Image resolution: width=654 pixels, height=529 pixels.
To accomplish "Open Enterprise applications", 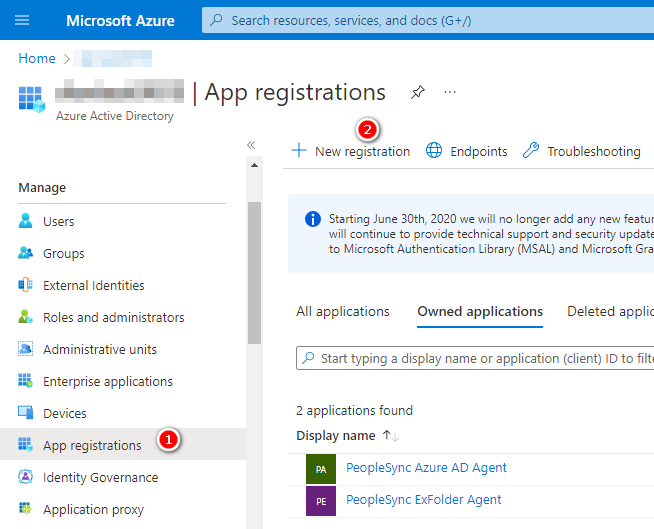I will point(108,382).
